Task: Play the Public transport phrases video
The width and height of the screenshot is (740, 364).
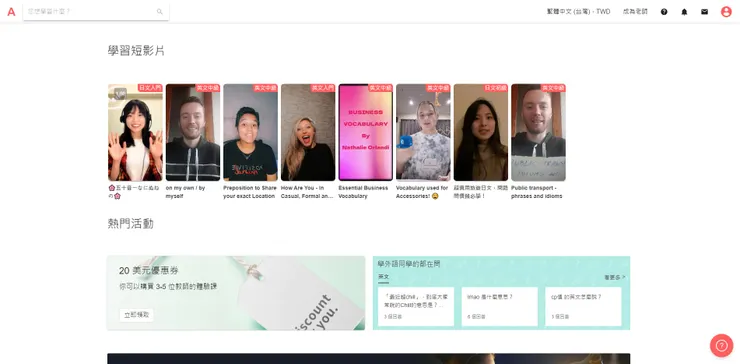Action: pyautogui.click(x=538, y=133)
